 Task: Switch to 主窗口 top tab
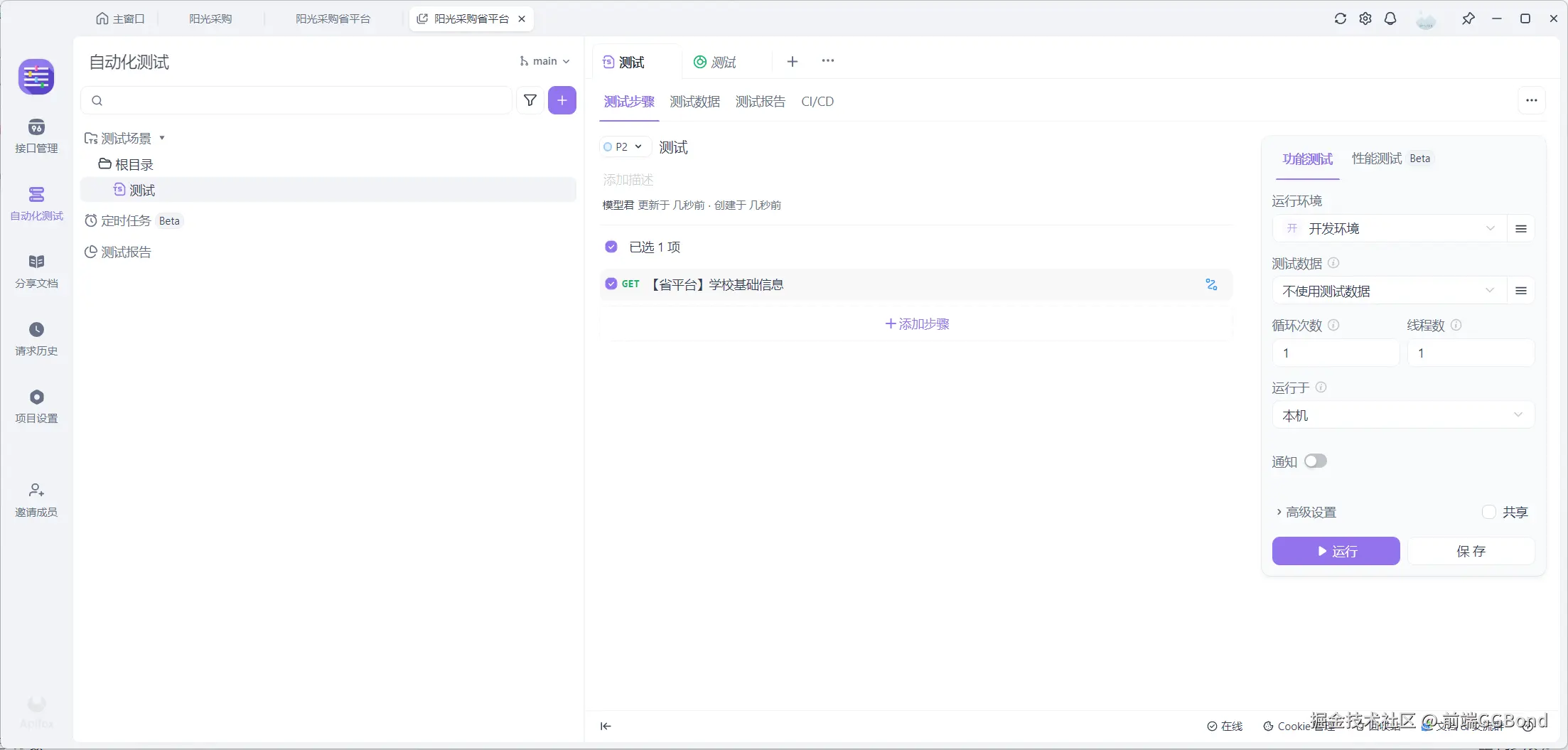pos(120,19)
